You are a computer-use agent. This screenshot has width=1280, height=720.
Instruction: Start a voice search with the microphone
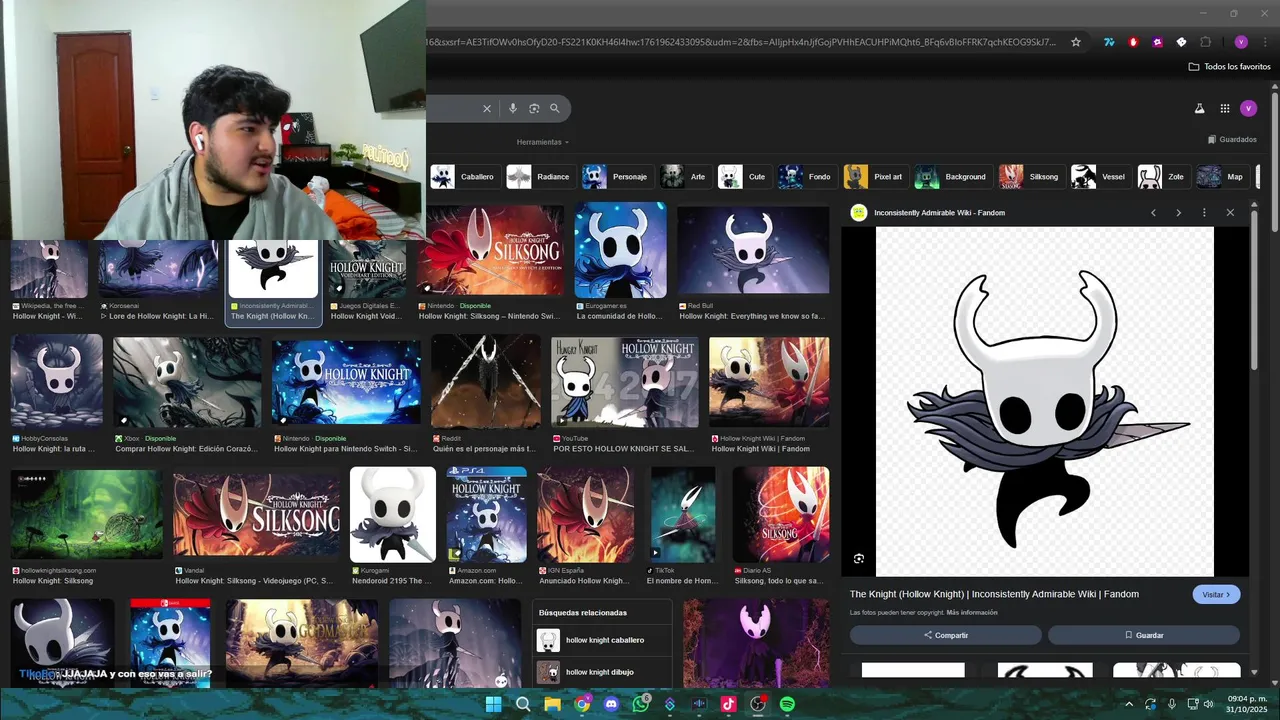[513, 108]
